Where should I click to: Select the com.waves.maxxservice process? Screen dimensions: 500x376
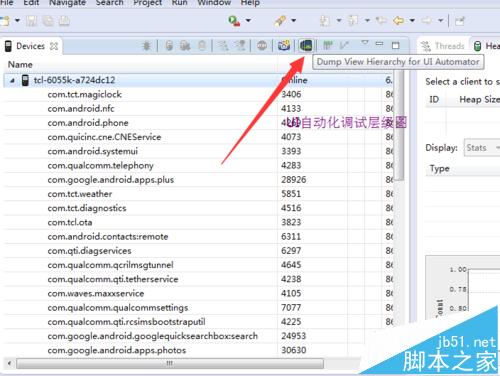click(x=96, y=294)
